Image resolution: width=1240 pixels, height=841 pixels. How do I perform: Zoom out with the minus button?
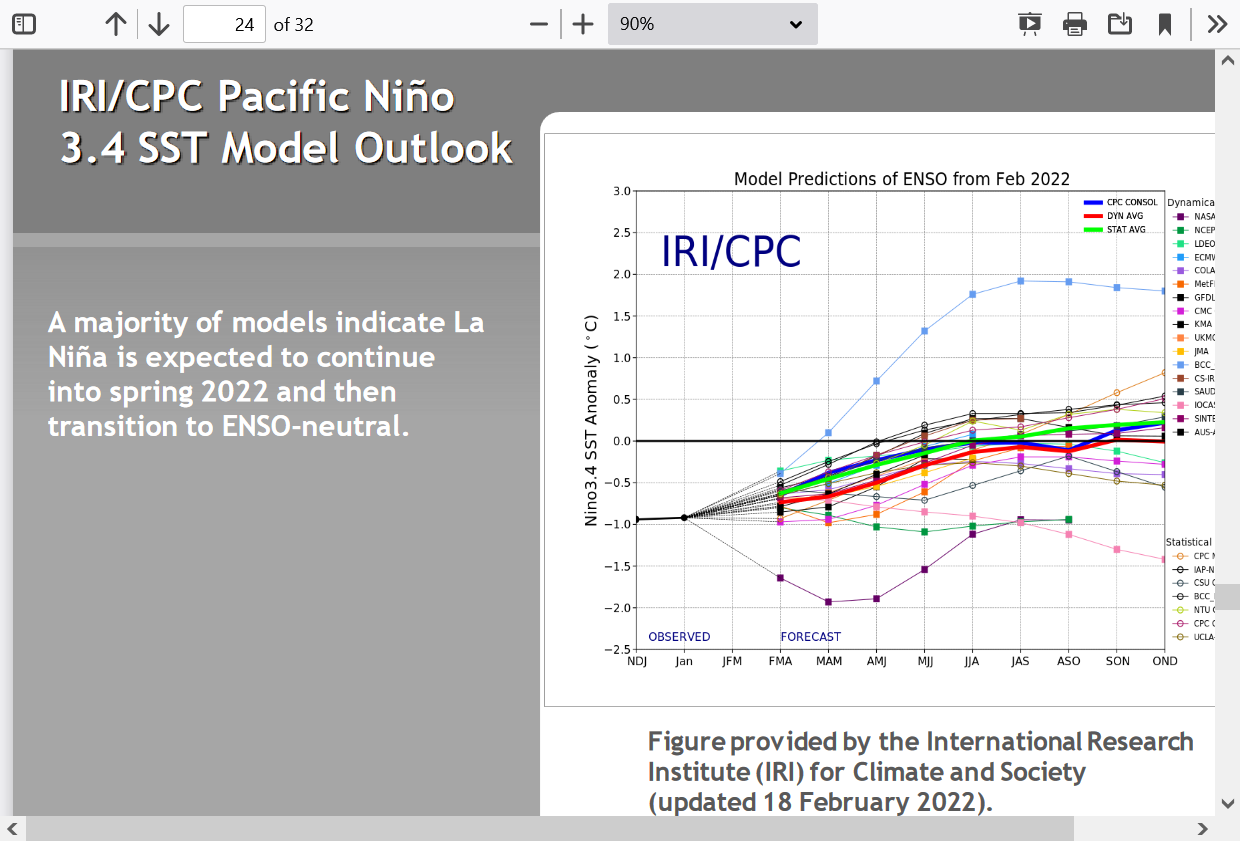[539, 24]
